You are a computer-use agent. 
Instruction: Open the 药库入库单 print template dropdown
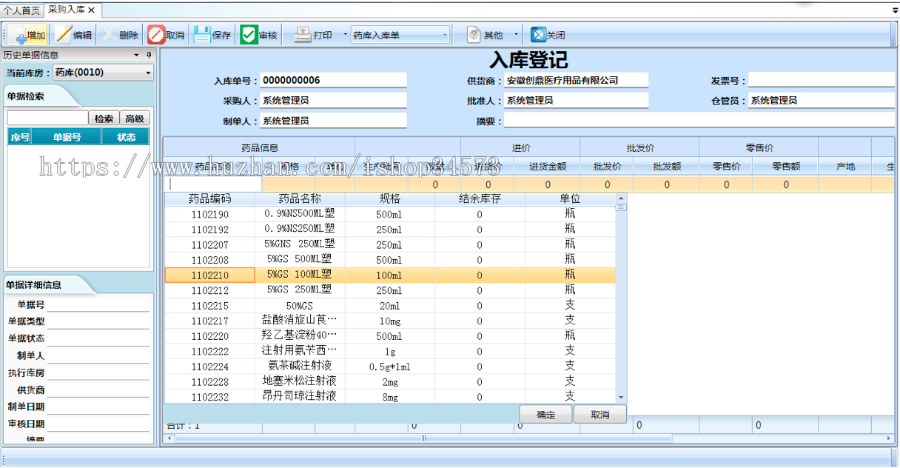(x=445, y=35)
